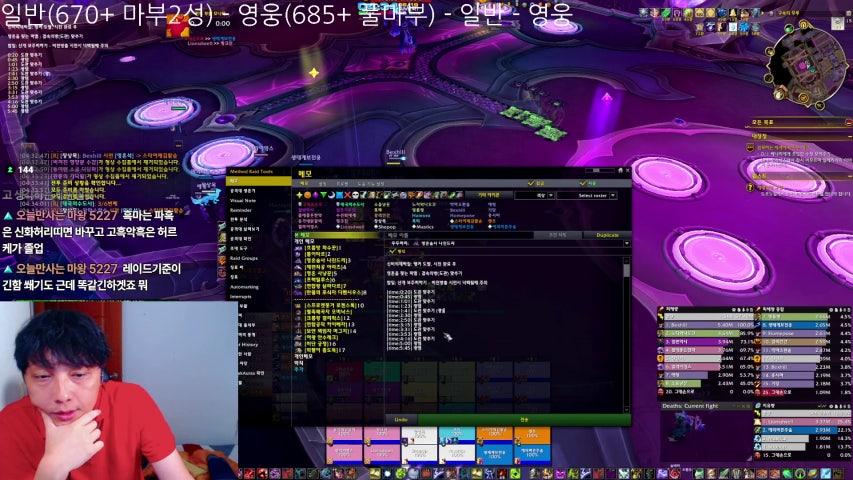Screen dimensions: 853x480
Task: Open Raid Groups in the sidebar
Action: click(x=243, y=258)
